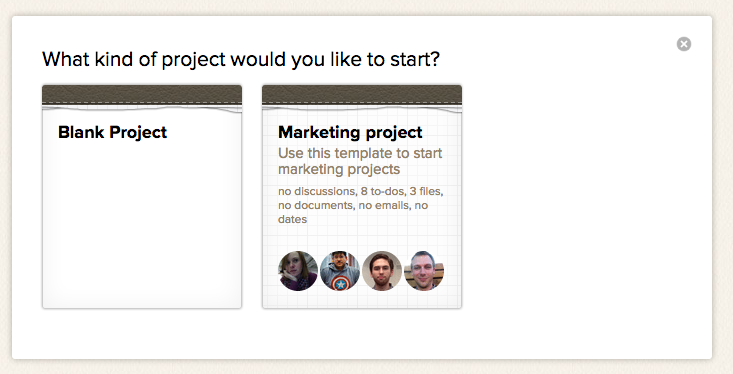This screenshot has width=733, height=374.
Task: Close the project type dialog
Action: (x=683, y=44)
